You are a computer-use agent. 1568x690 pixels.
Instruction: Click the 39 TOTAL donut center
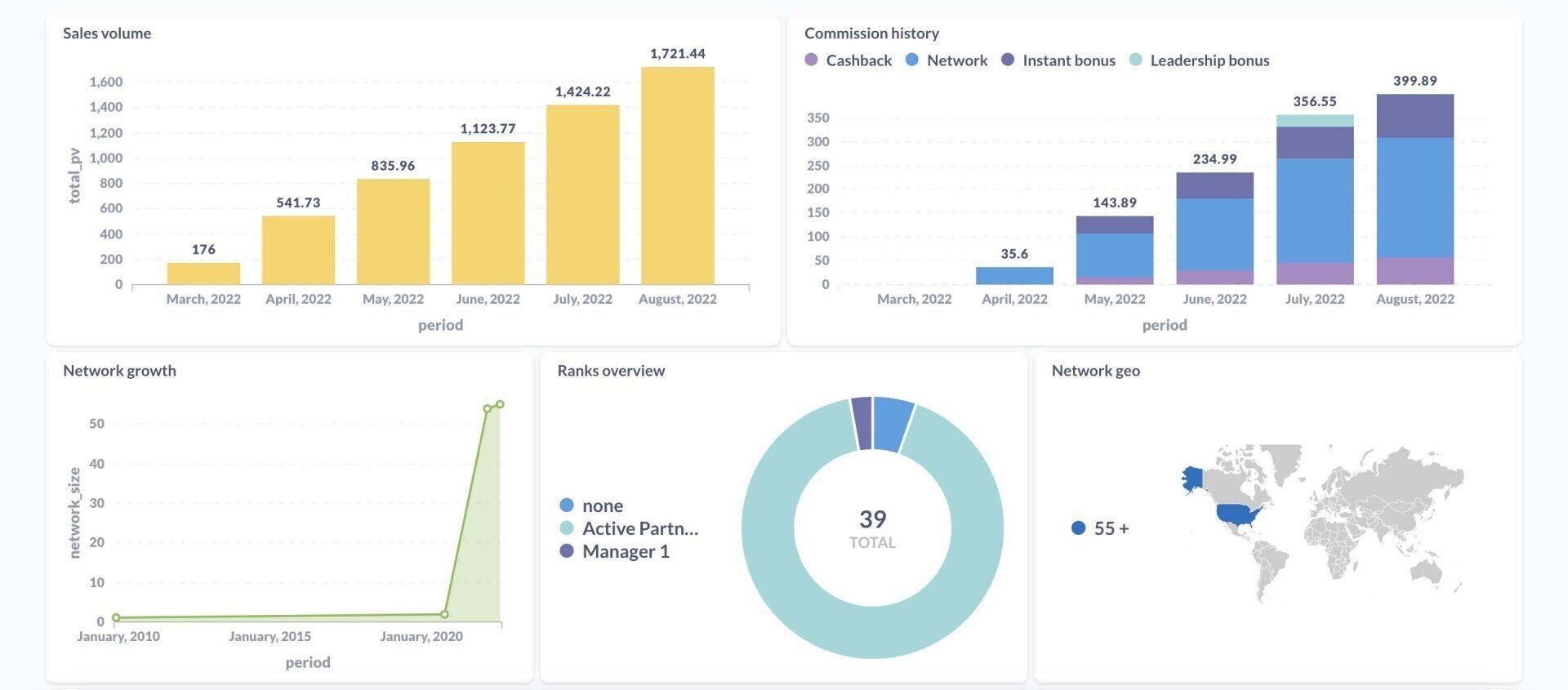(x=872, y=528)
